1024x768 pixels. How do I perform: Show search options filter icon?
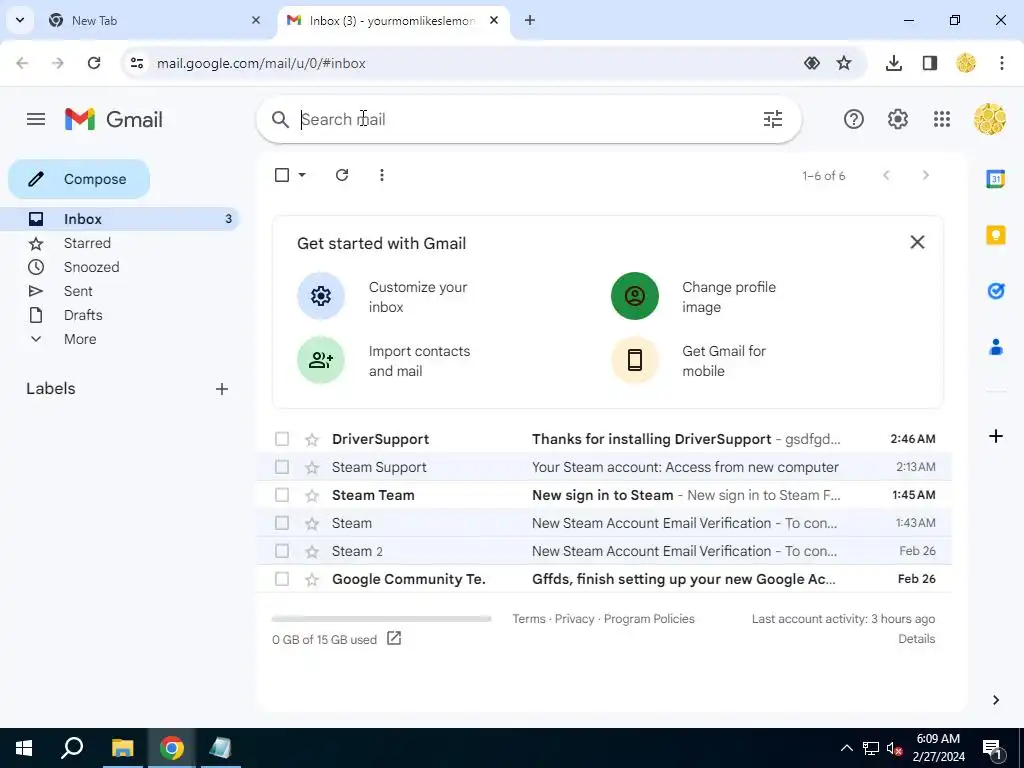[773, 120]
